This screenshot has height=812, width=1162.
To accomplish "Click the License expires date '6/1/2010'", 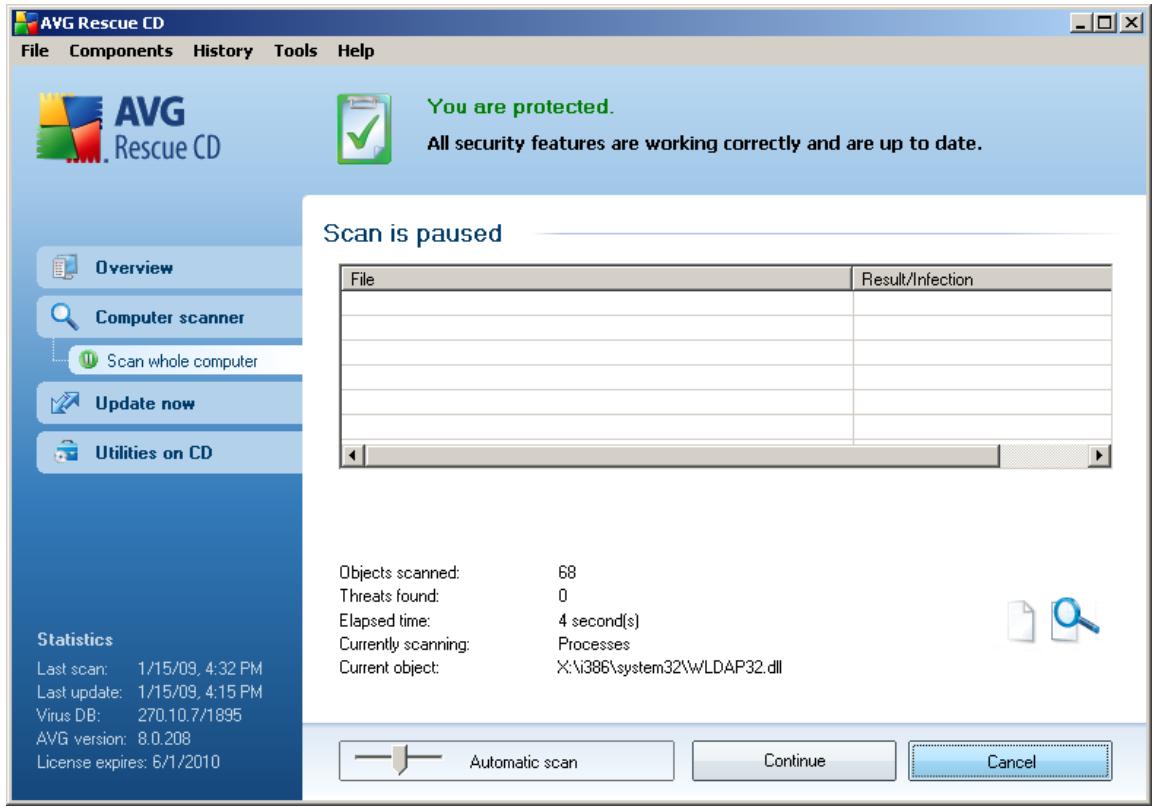I will coord(186,762).
